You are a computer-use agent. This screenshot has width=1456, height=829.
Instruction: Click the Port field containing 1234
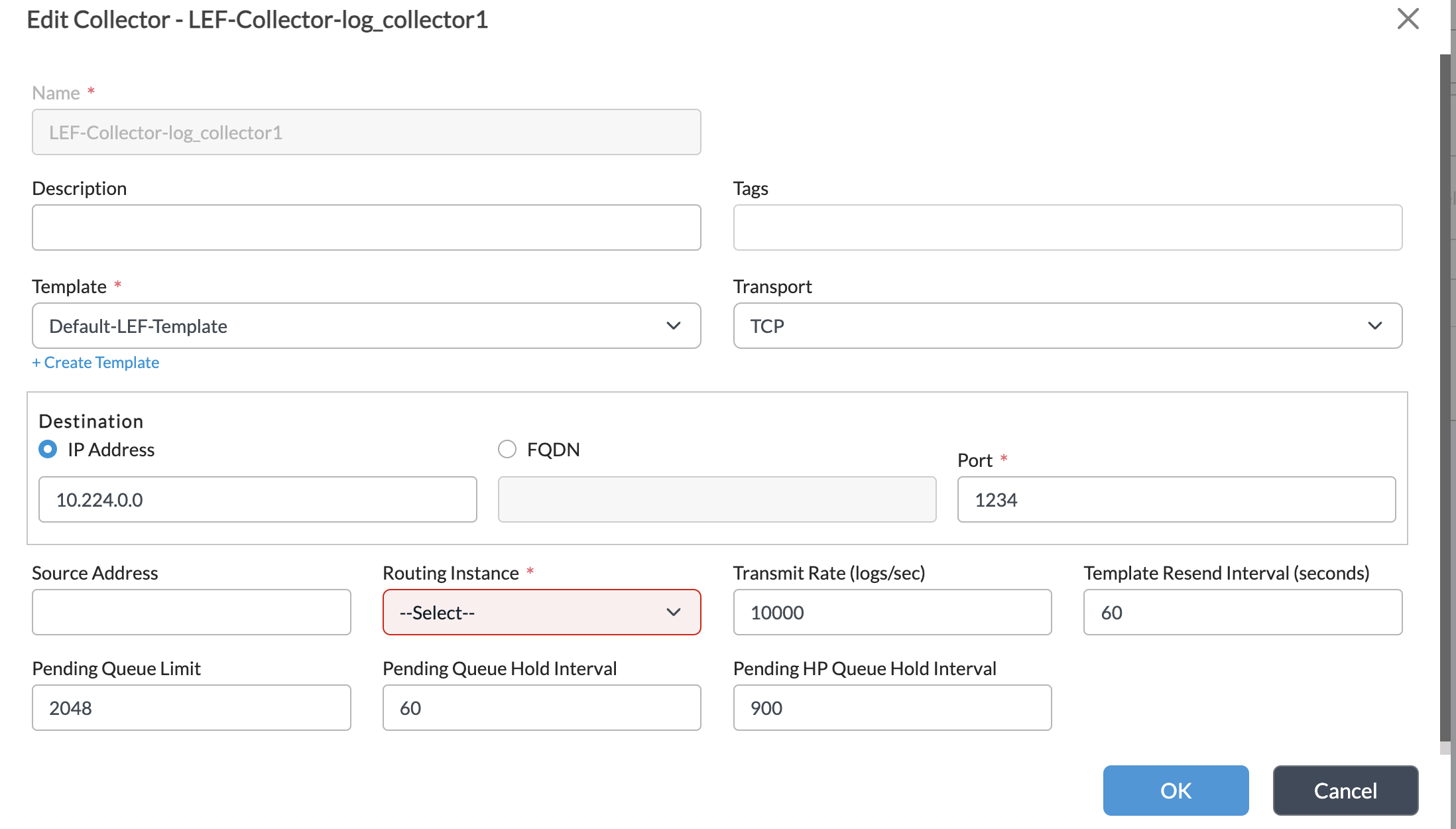[1176, 499]
